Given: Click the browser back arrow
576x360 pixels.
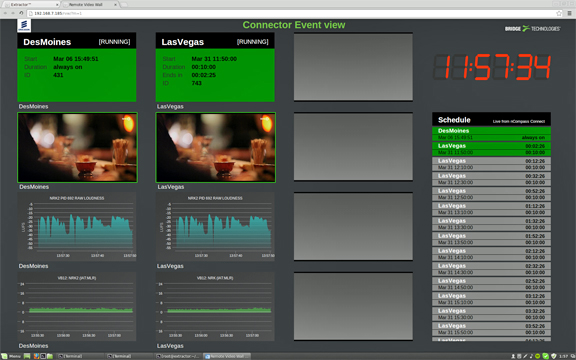Looking at the screenshot, I should [x=5, y=13].
